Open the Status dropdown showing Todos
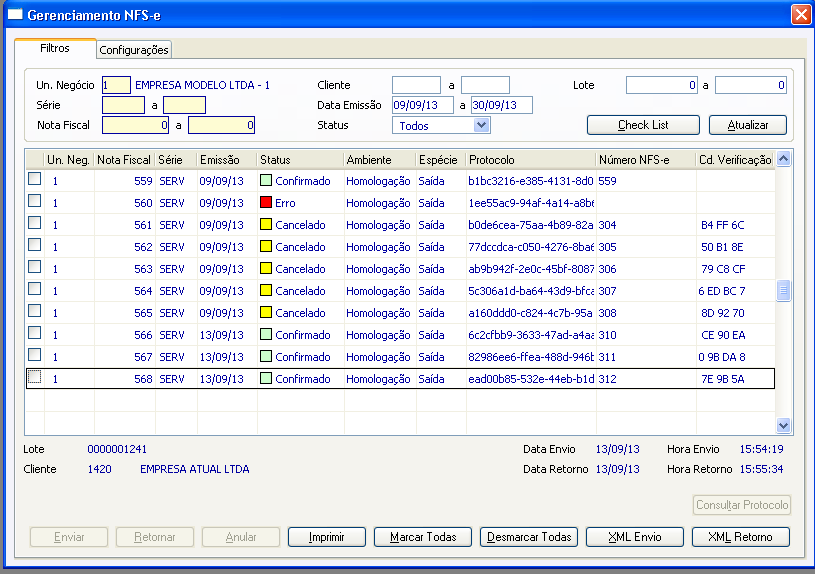815x574 pixels. coord(441,125)
